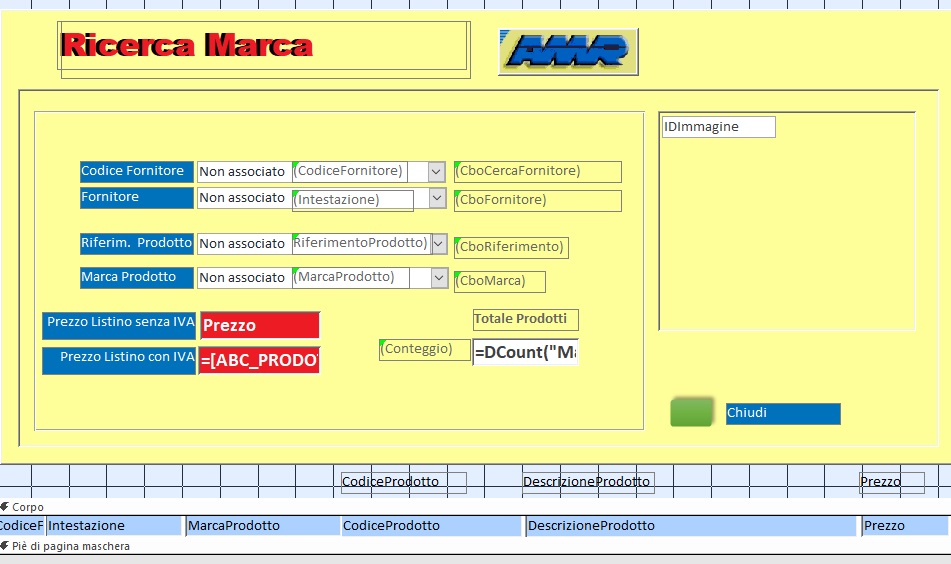Expand the RiferimentoProdotto combo box arrow
951x564 pixels.
coord(437,243)
